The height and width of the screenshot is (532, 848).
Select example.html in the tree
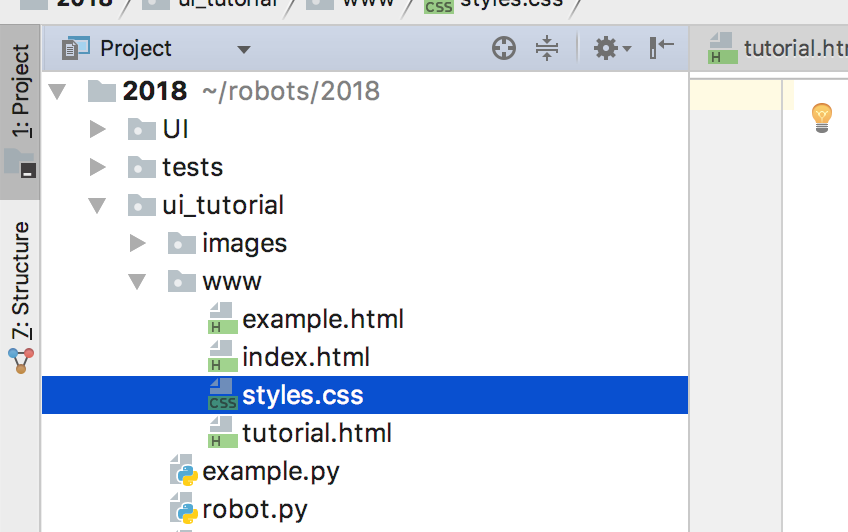coord(323,319)
